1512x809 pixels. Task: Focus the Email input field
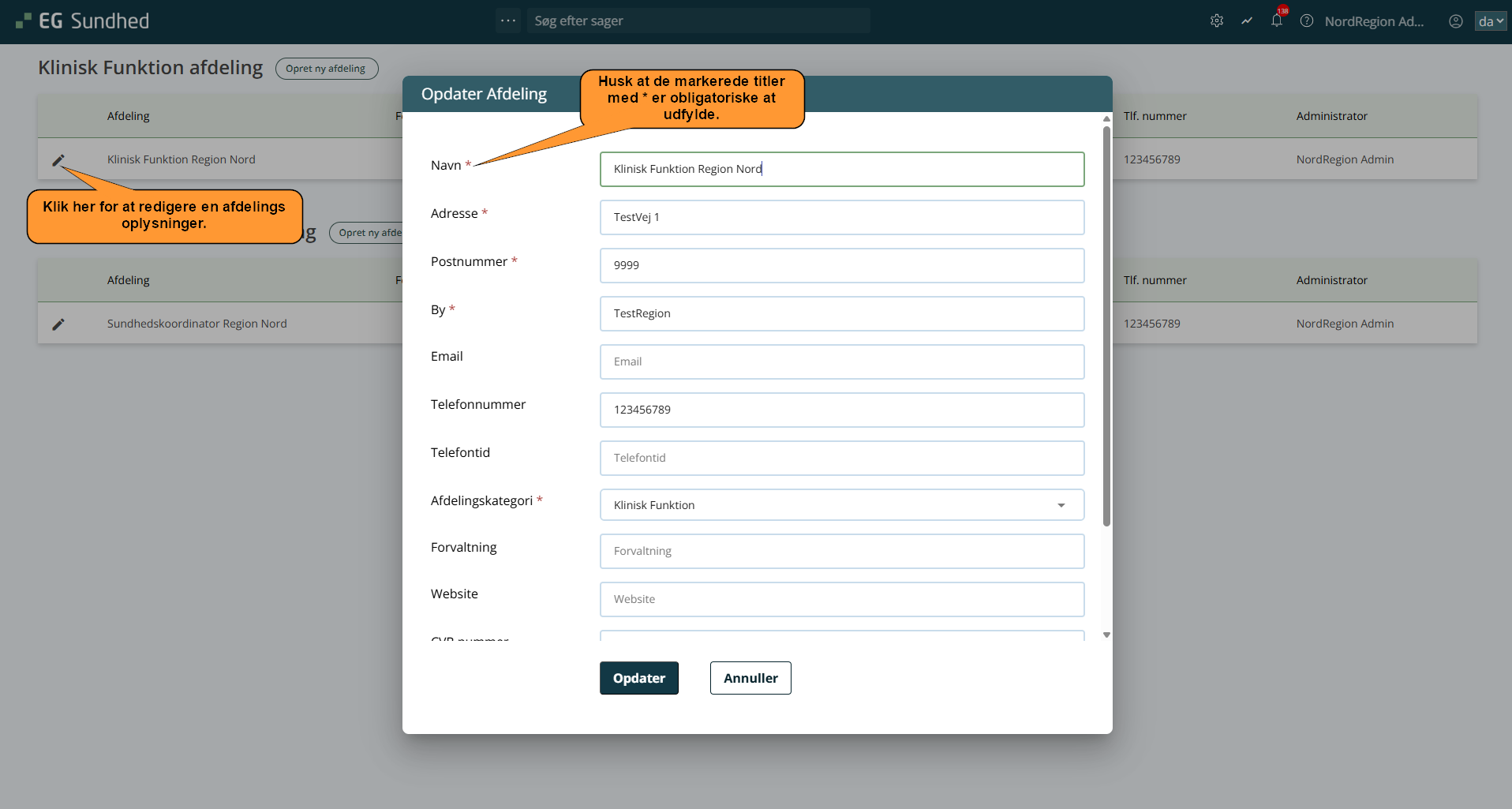click(841, 361)
